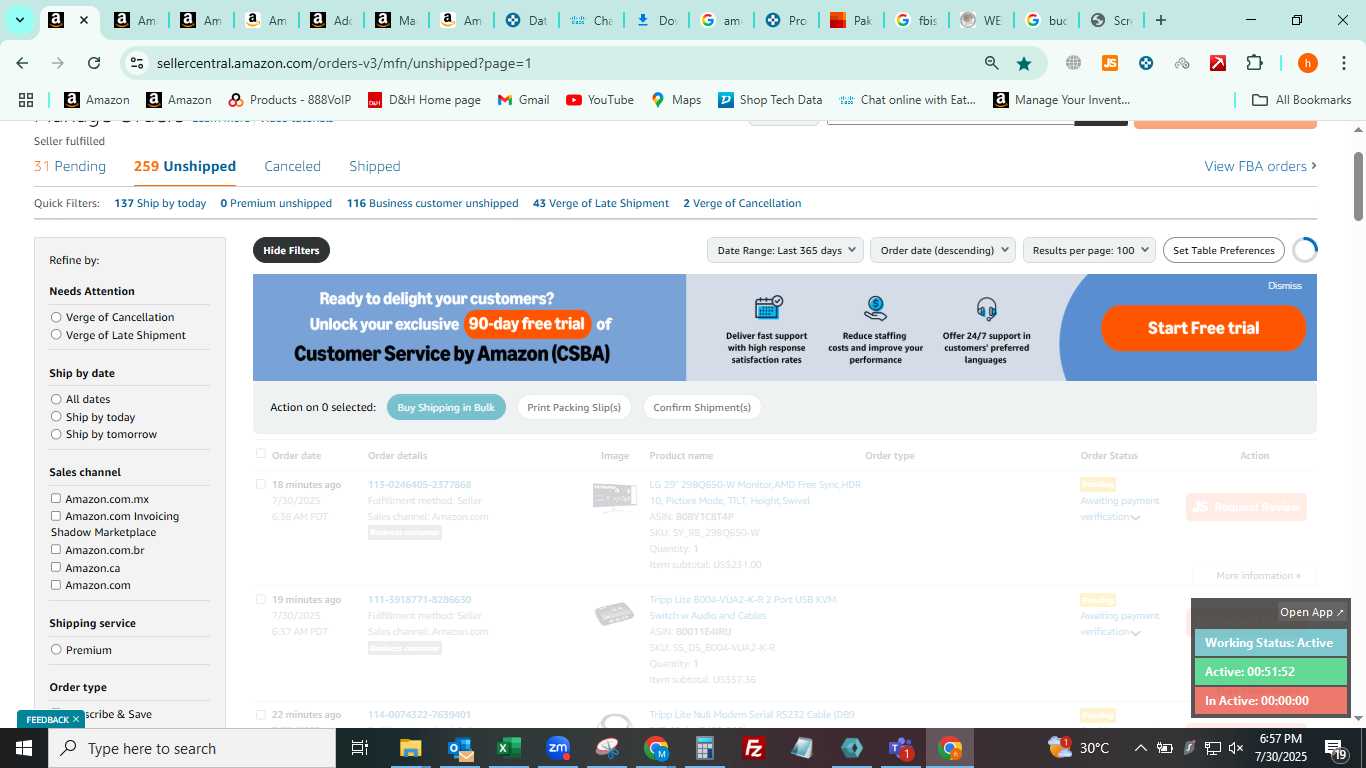The width and height of the screenshot is (1366, 768).
Task: Open the D&H Home page bookmark
Action: (424, 100)
